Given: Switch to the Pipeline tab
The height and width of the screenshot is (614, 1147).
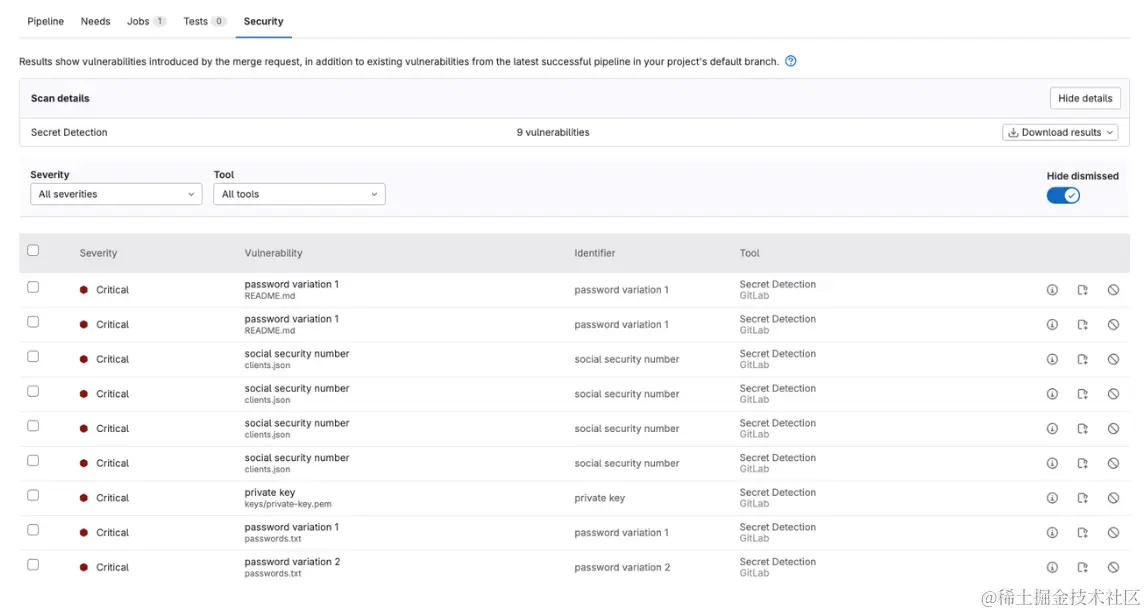Looking at the screenshot, I should tap(45, 21).
